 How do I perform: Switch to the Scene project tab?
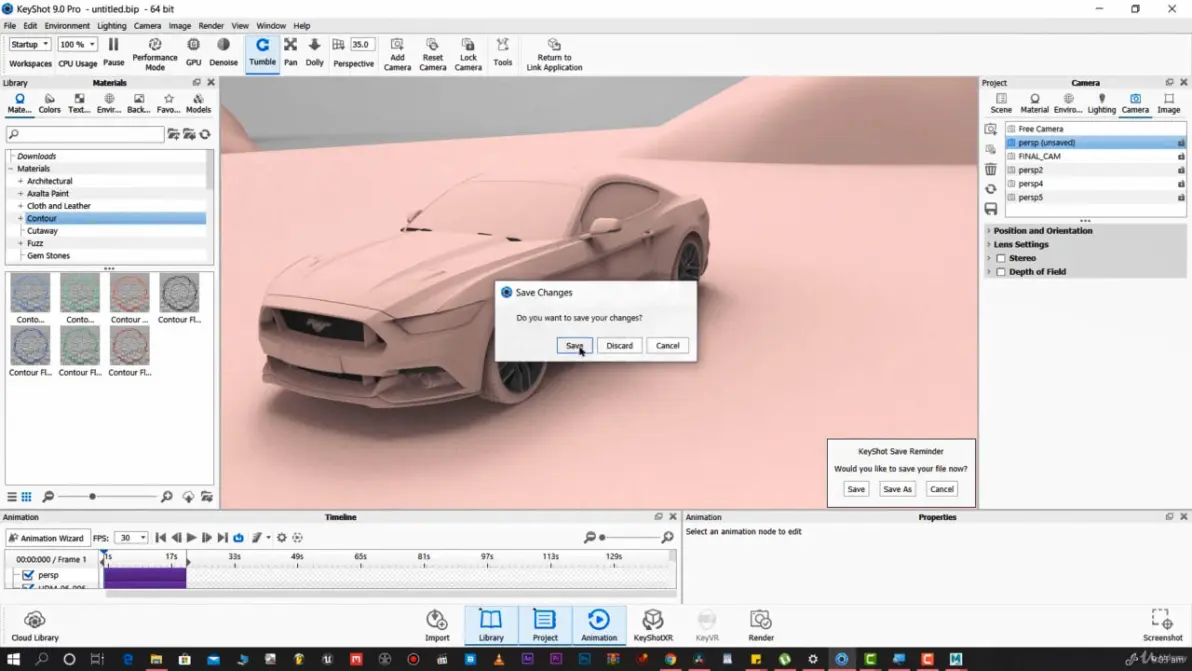[x=1001, y=103]
